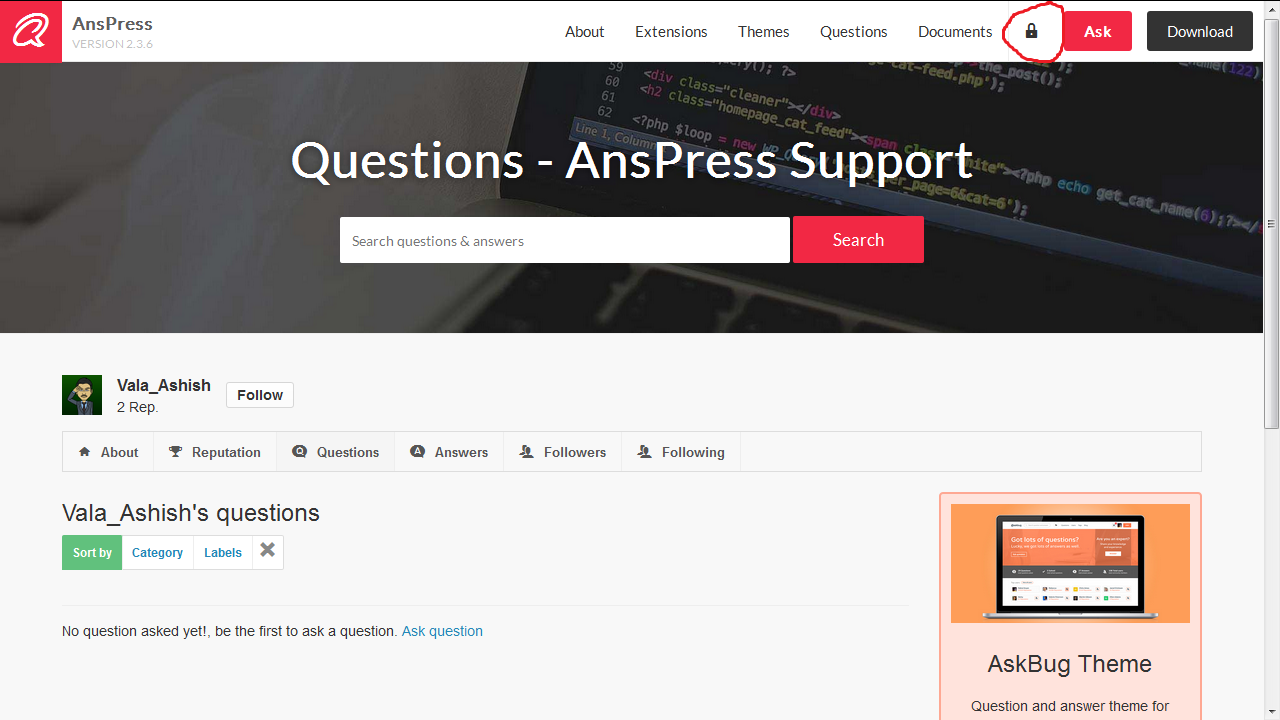
Task: Click Vala_Ashish's avatar image
Action: click(82, 395)
